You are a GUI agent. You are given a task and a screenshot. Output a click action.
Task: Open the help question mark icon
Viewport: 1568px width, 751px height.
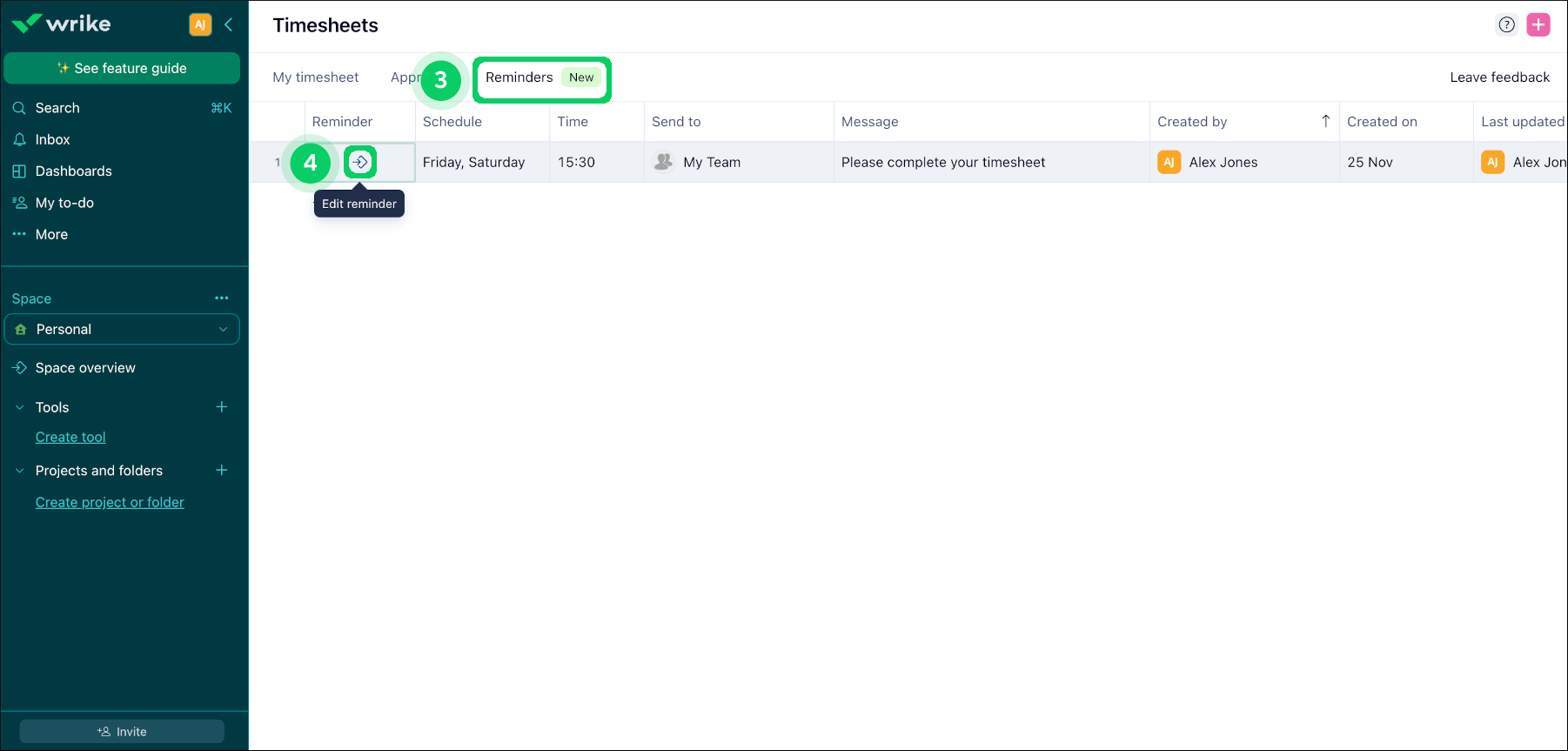pos(1506,24)
